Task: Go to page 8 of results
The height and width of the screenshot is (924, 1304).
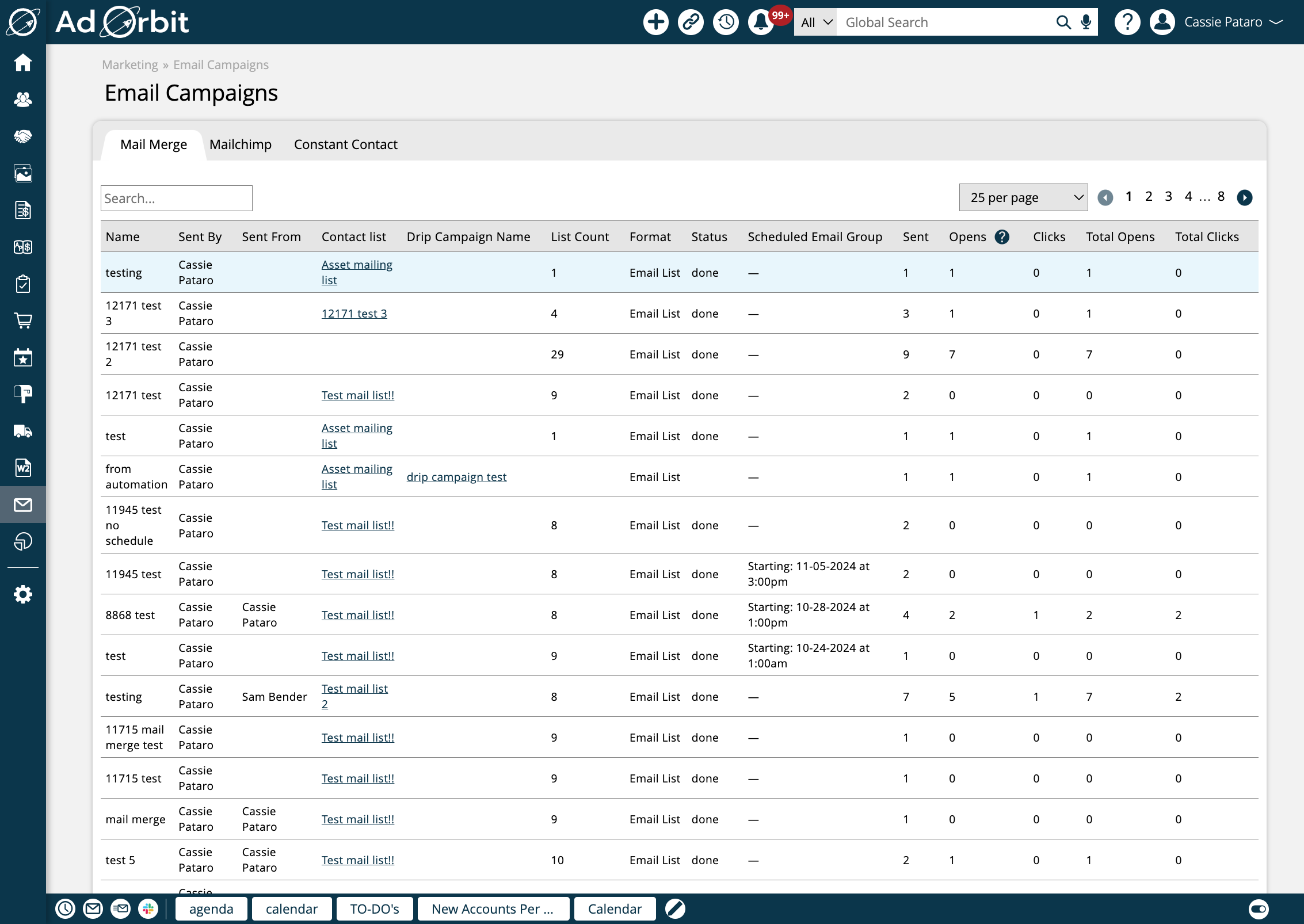Action: pos(1221,197)
